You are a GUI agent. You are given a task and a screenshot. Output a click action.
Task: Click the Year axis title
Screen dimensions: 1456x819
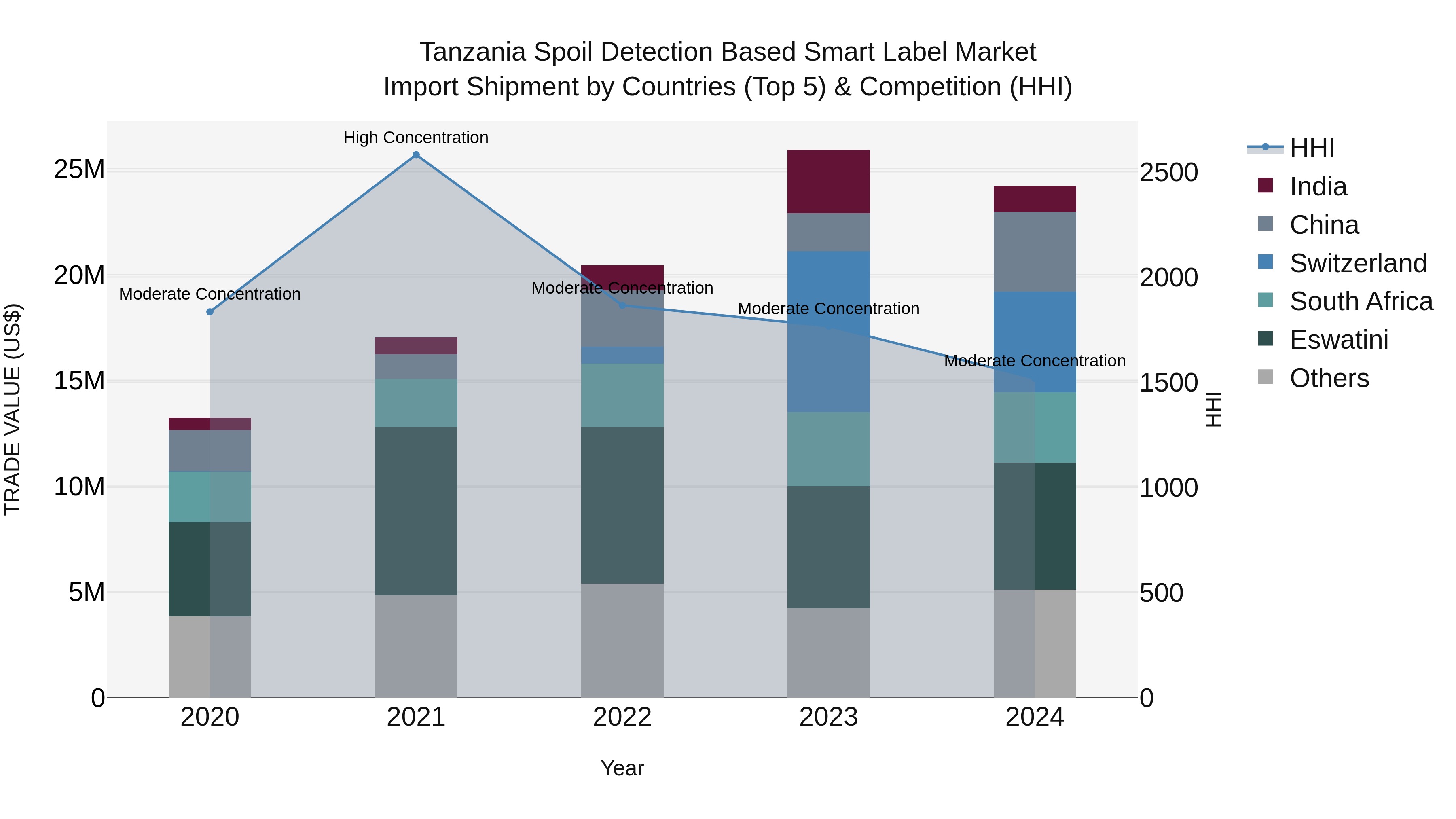622,769
